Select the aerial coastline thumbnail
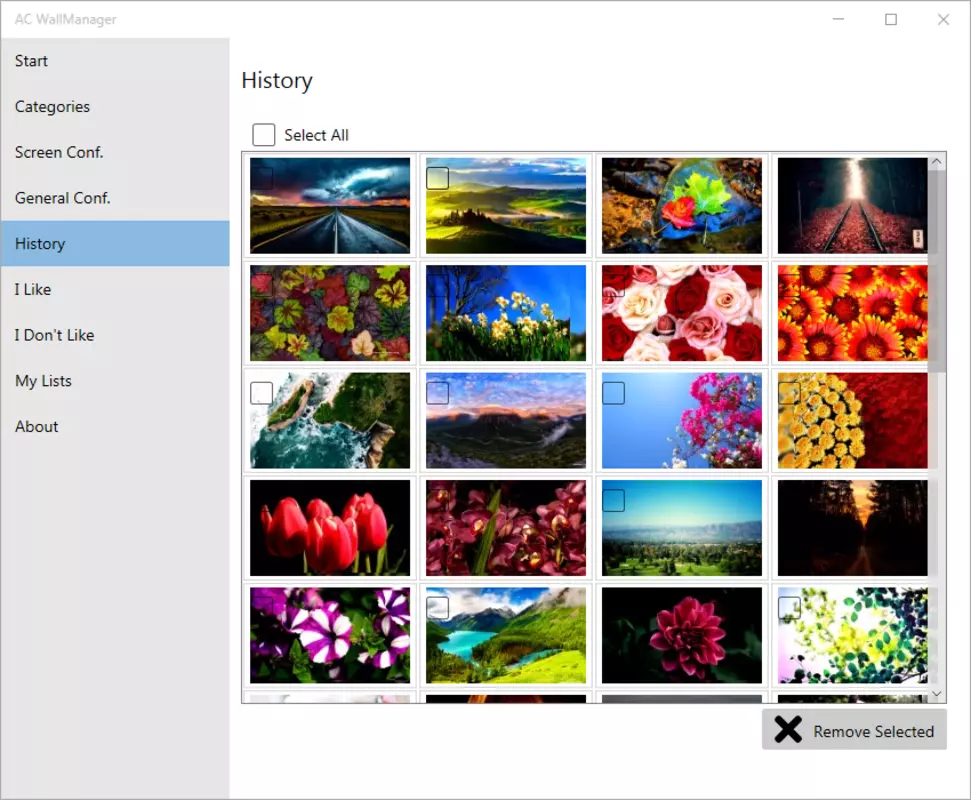971x800 pixels. pyautogui.click(x=330, y=420)
